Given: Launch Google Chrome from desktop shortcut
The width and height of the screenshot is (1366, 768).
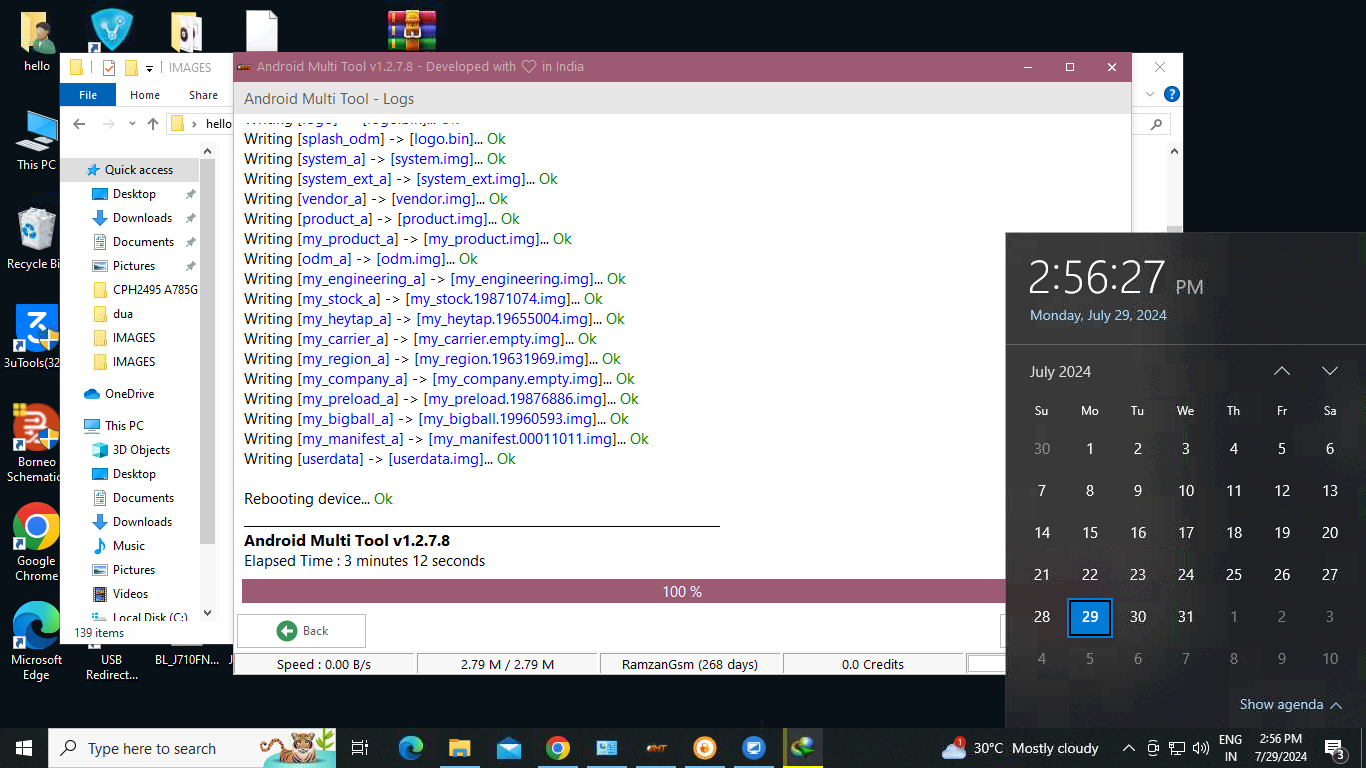Looking at the screenshot, I should point(36,541).
